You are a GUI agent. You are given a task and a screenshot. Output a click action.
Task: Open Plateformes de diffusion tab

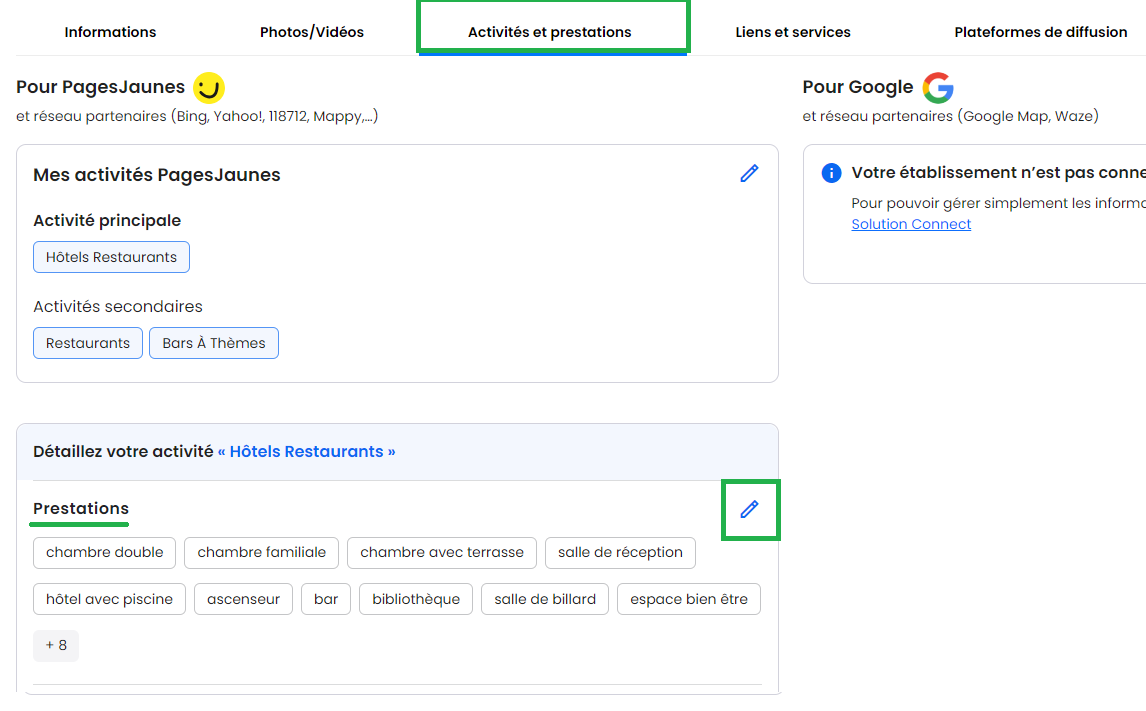(1041, 32)
